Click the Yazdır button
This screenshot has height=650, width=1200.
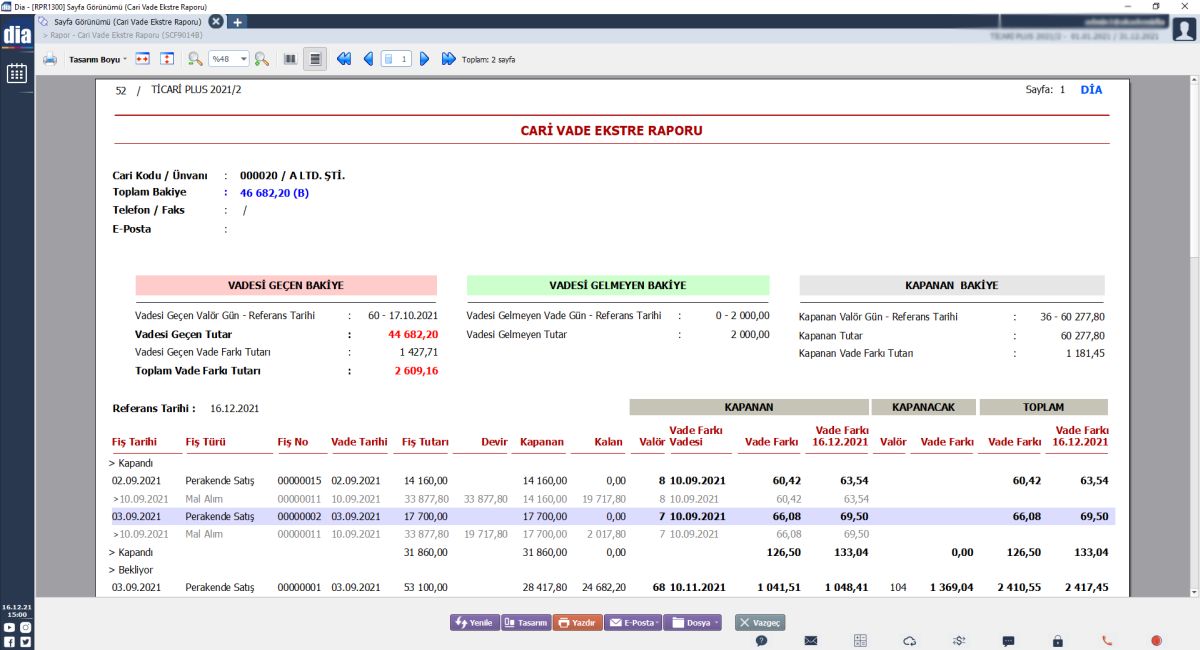click(577, 622)
